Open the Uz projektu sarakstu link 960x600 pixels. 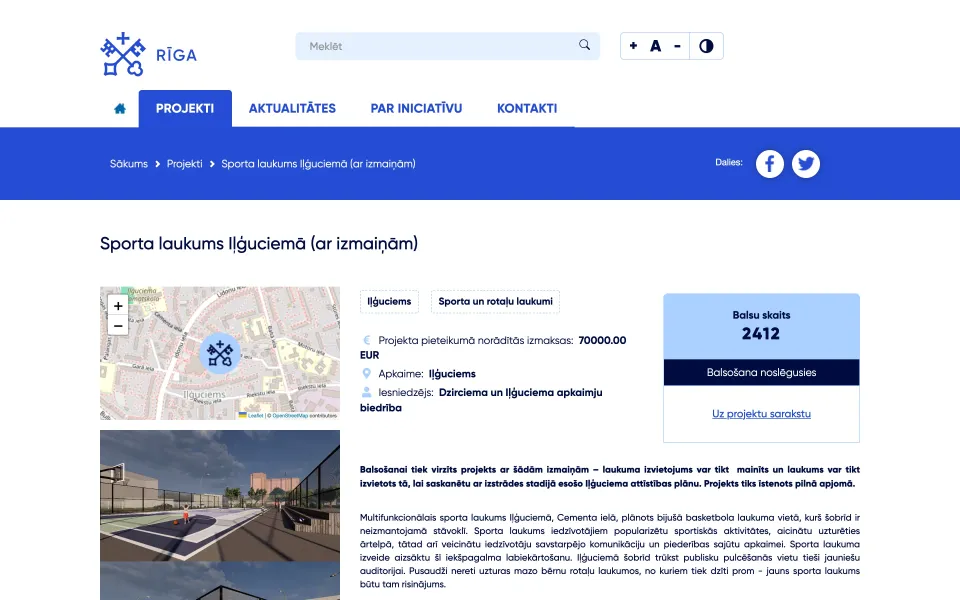(761, 414)
